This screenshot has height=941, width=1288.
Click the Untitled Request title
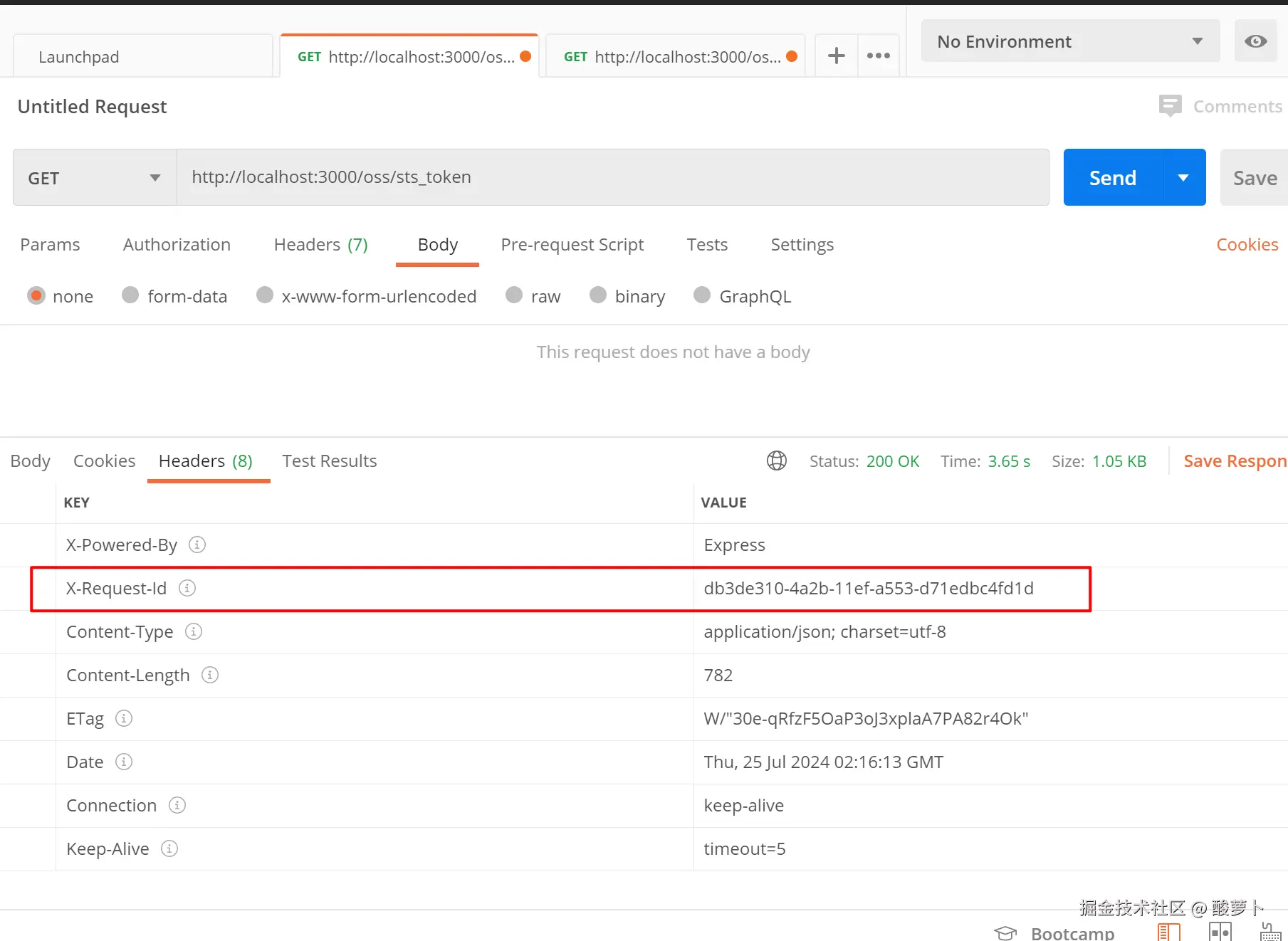point(92,107)
